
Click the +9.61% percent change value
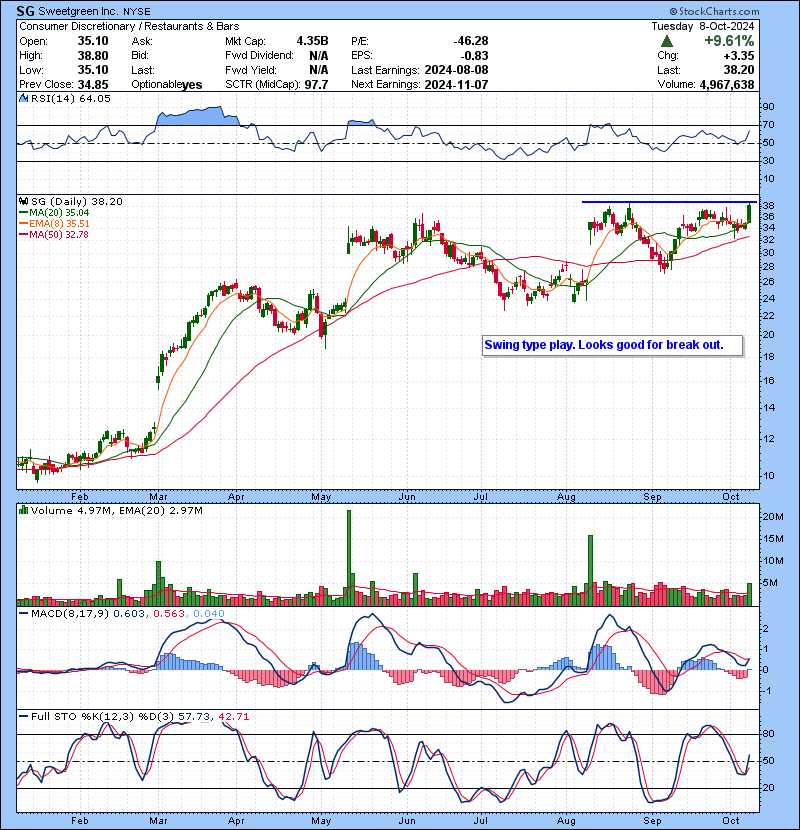click(729, 41)
